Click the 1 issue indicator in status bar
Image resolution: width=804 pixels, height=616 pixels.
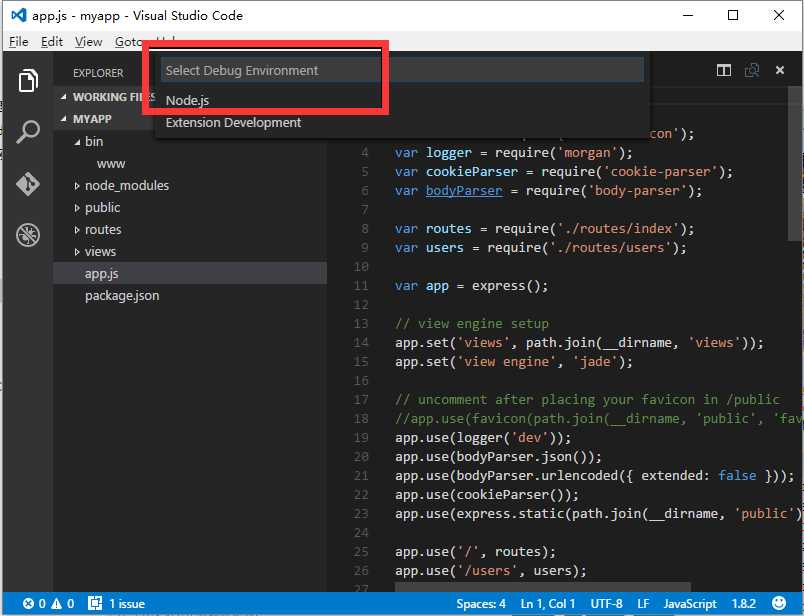116,604
